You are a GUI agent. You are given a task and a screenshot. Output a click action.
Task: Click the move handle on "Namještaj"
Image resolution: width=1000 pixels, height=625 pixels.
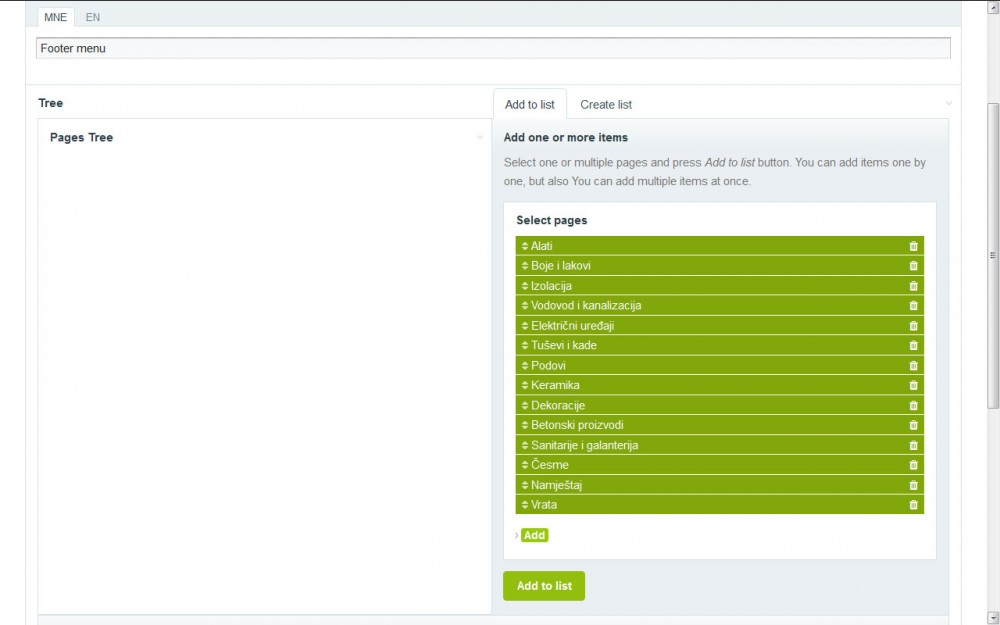click(524, 485)
